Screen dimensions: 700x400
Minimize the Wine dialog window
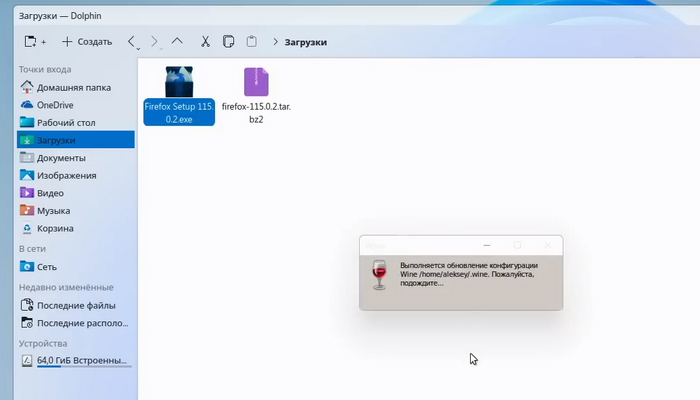point(487,245)
